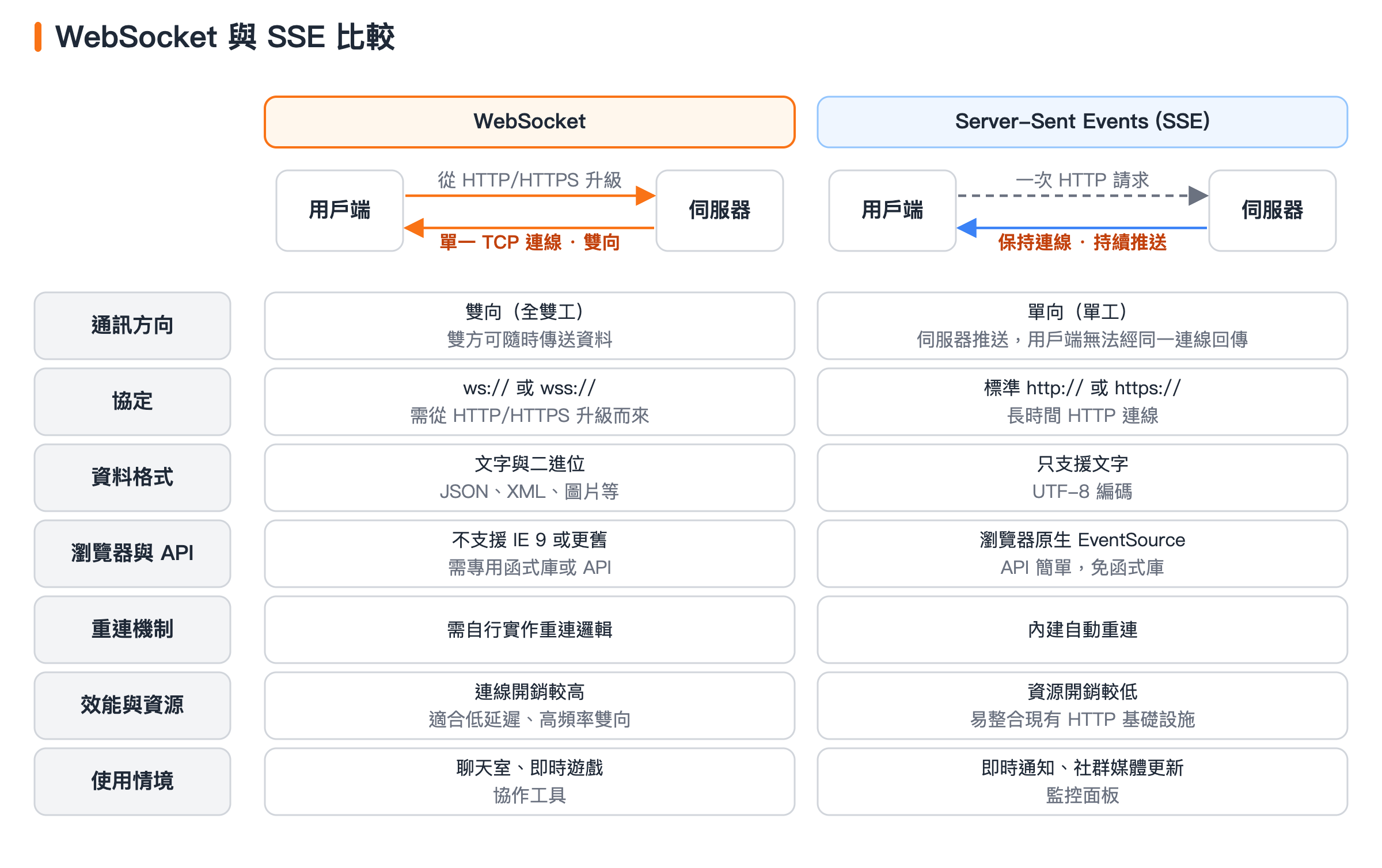Click the 連線開銷較高 cell
Image resolution: width=1382 pixels, height=868 pixels.
coord(530,706)
